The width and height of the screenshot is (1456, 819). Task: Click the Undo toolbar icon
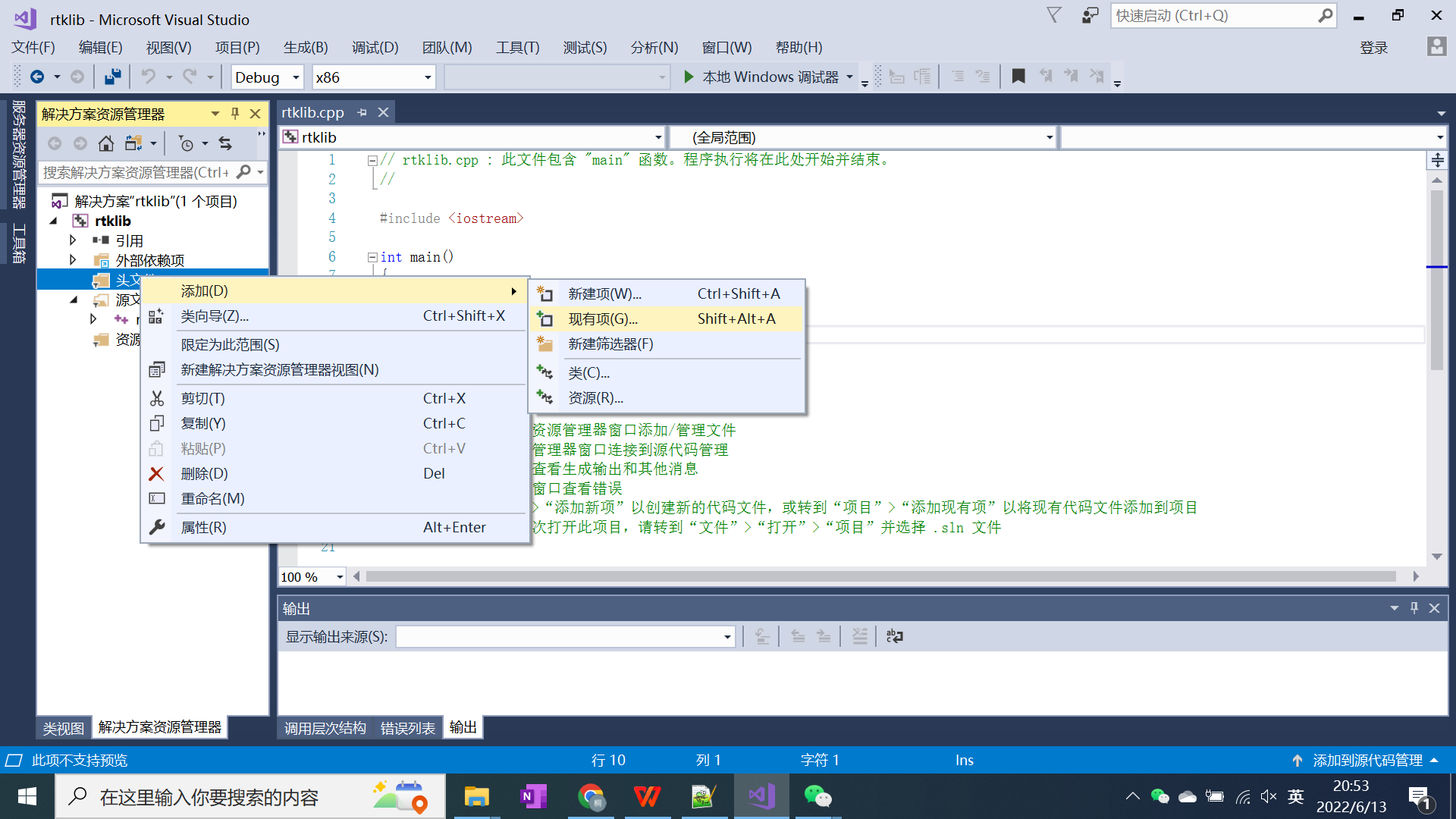click(x=149, y=77)
